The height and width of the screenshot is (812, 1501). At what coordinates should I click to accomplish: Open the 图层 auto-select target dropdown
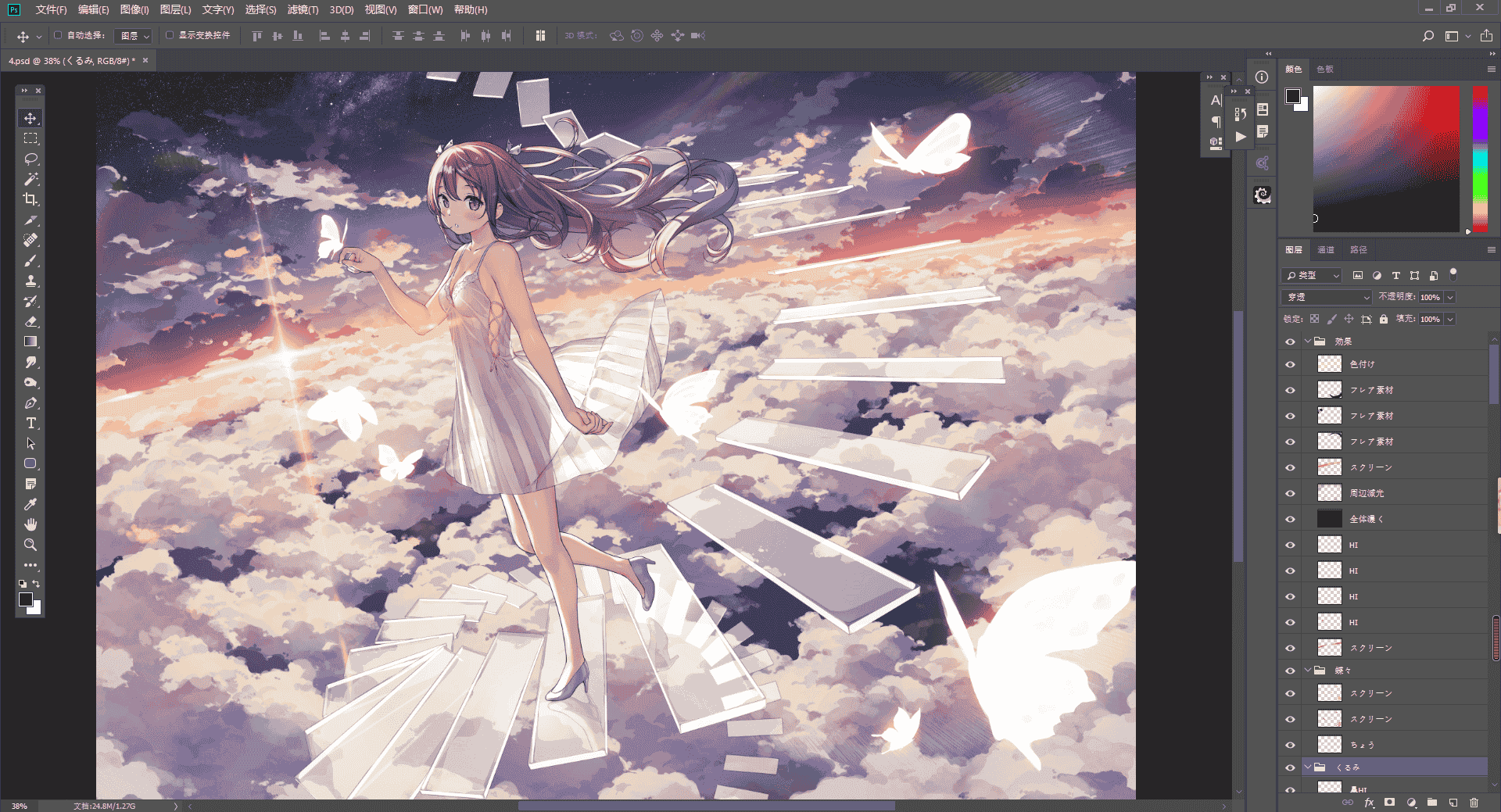click(133, 36)
